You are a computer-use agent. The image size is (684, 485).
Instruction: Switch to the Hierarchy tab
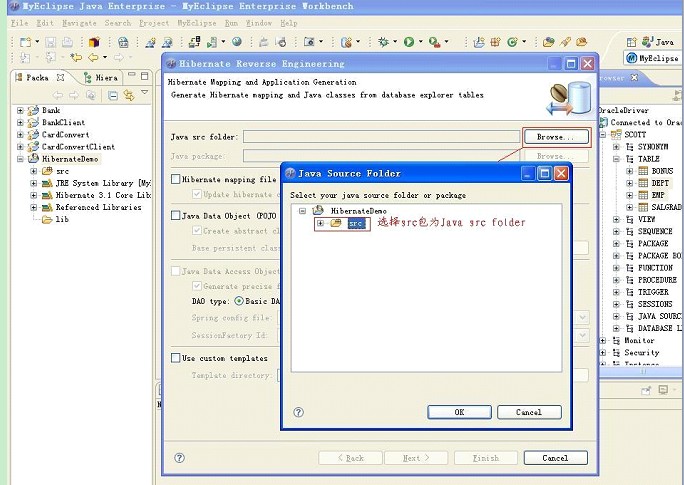(101, 77)
